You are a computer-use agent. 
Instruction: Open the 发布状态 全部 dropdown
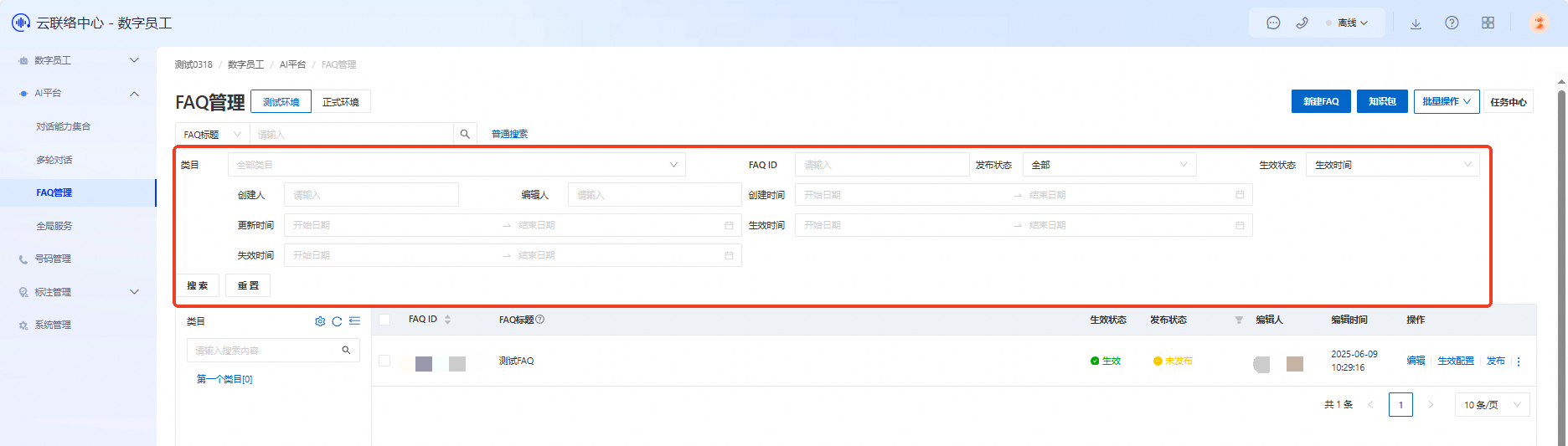coord(1109,165)
